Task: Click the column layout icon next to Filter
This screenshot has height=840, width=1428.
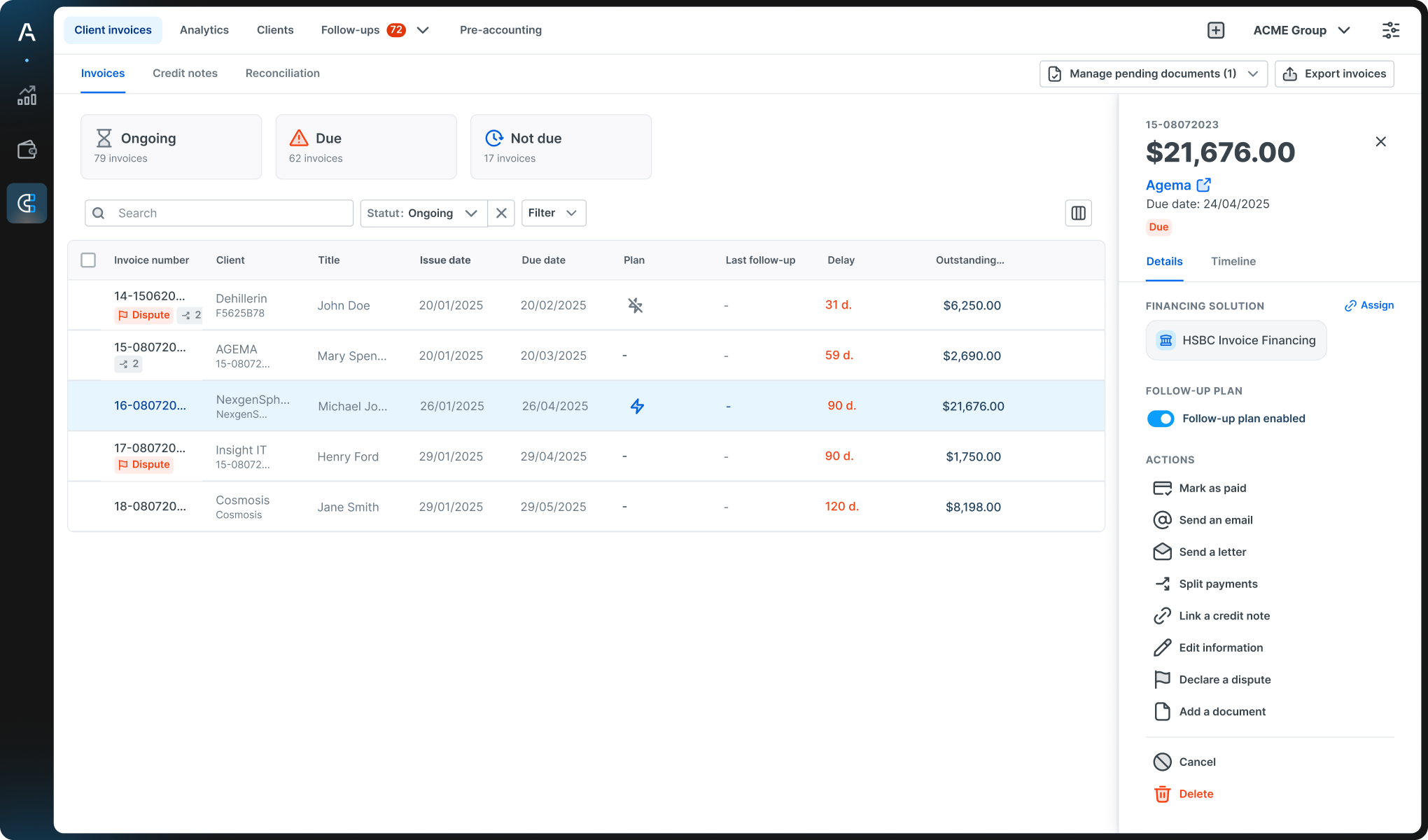Action: click(x=1078, y=213)
